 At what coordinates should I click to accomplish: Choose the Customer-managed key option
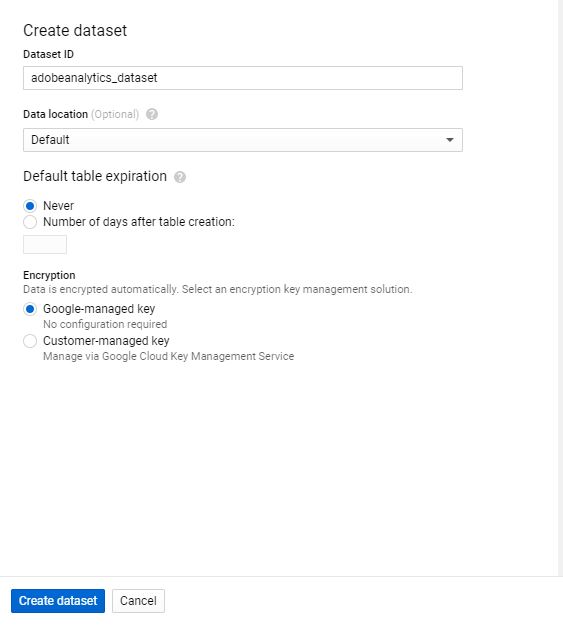(30, 341)
